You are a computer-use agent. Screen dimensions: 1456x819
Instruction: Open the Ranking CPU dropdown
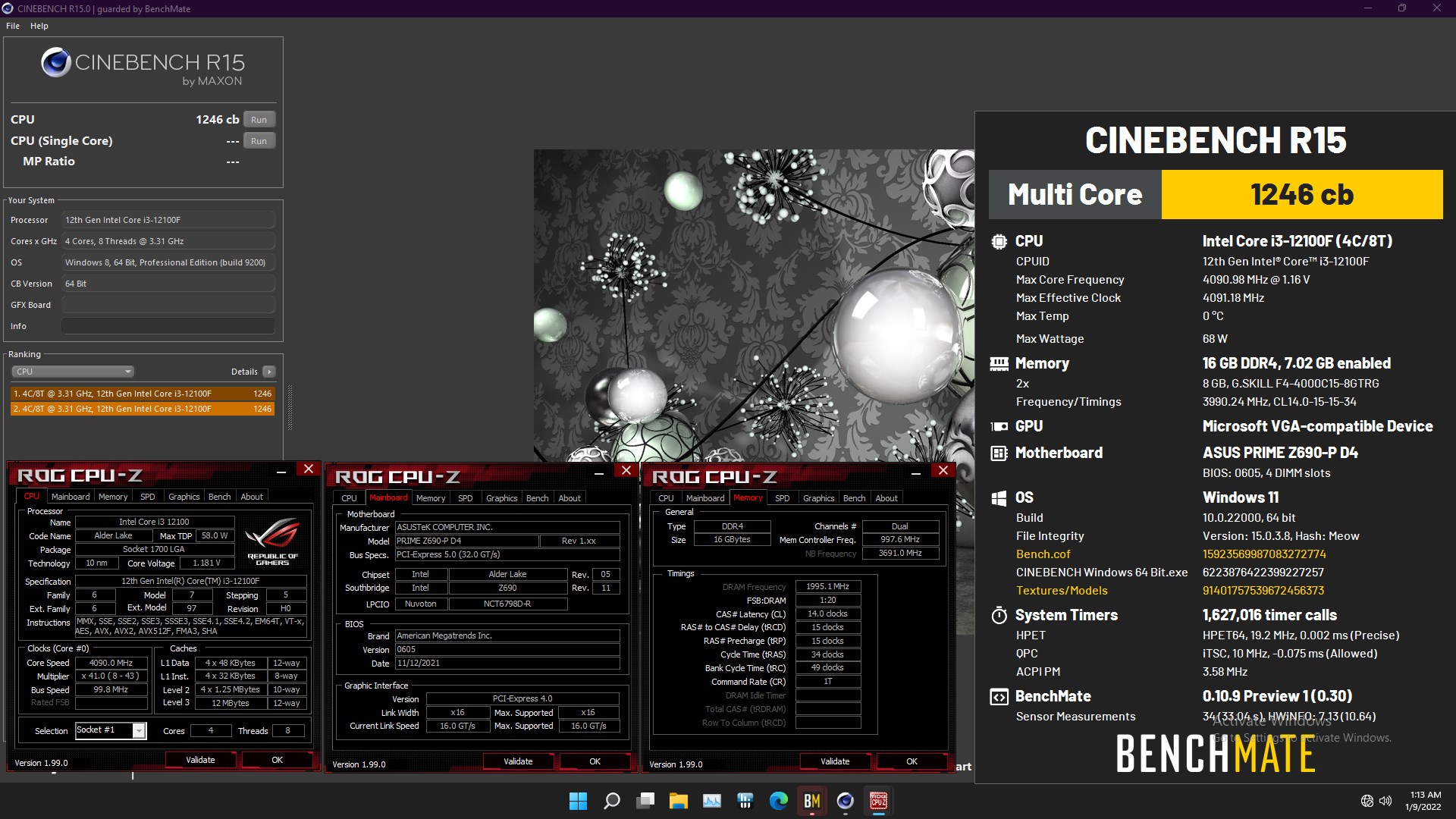73,372
